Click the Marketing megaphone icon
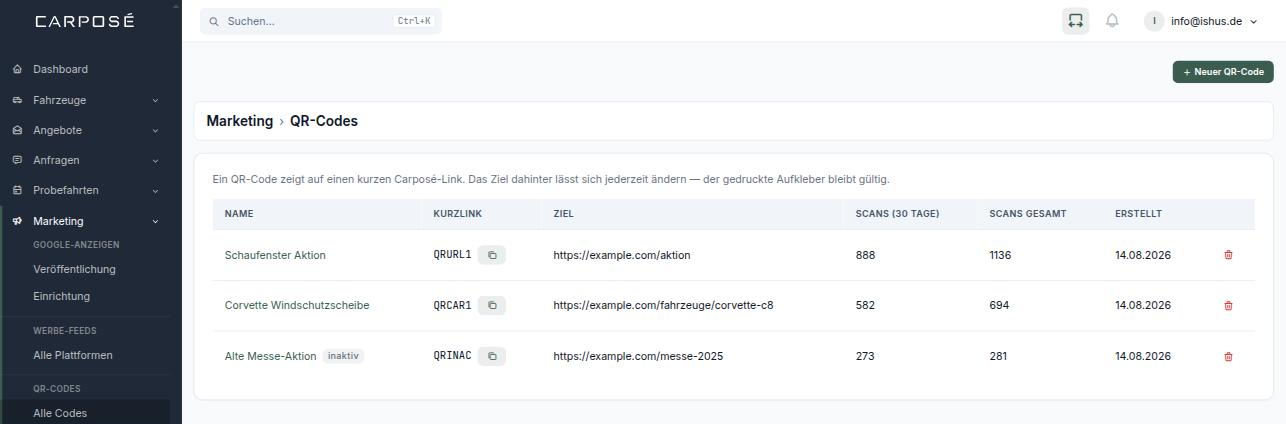 click(x=17, y=221)
